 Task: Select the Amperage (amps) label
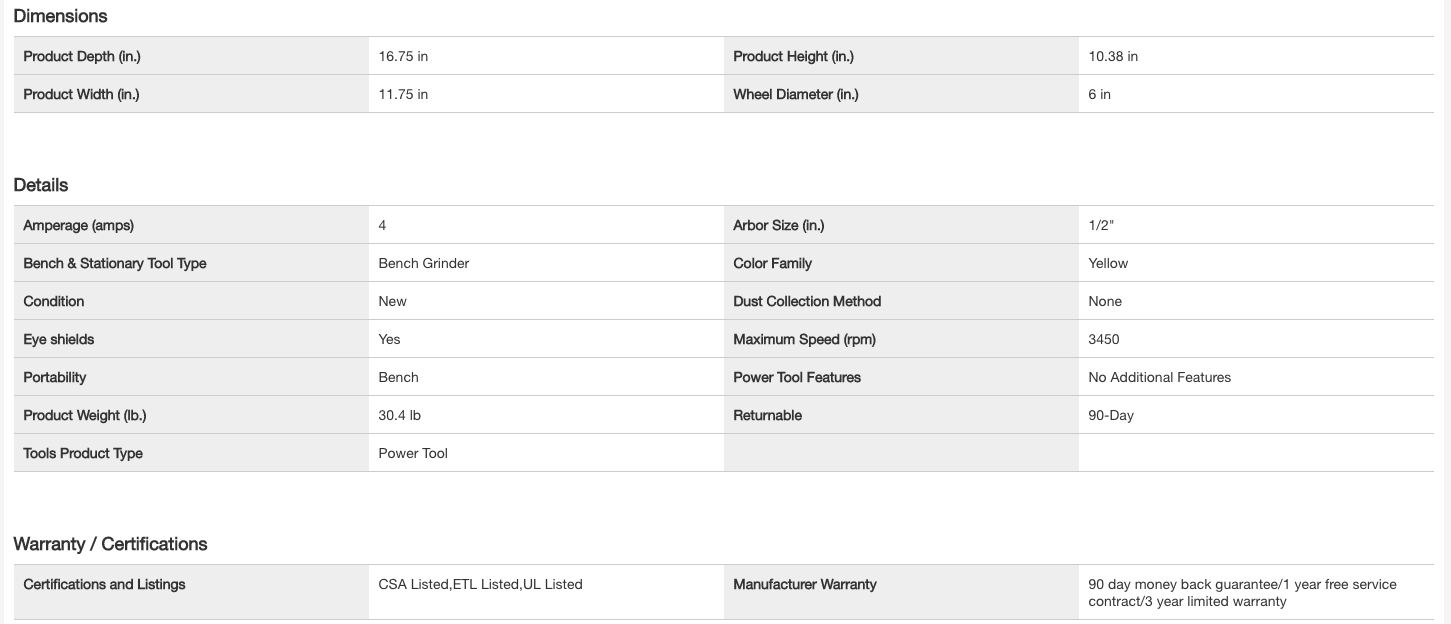tap(78, 226)
